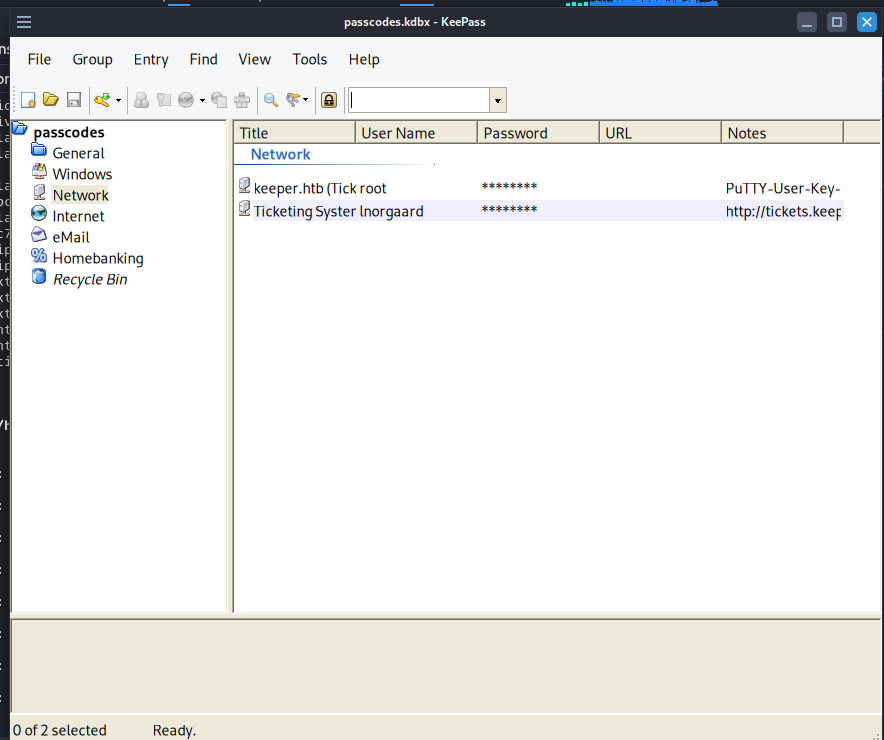Expand the Open URL dropdown arrow
This screenshot has height=740, width=884.
[202, 100]
